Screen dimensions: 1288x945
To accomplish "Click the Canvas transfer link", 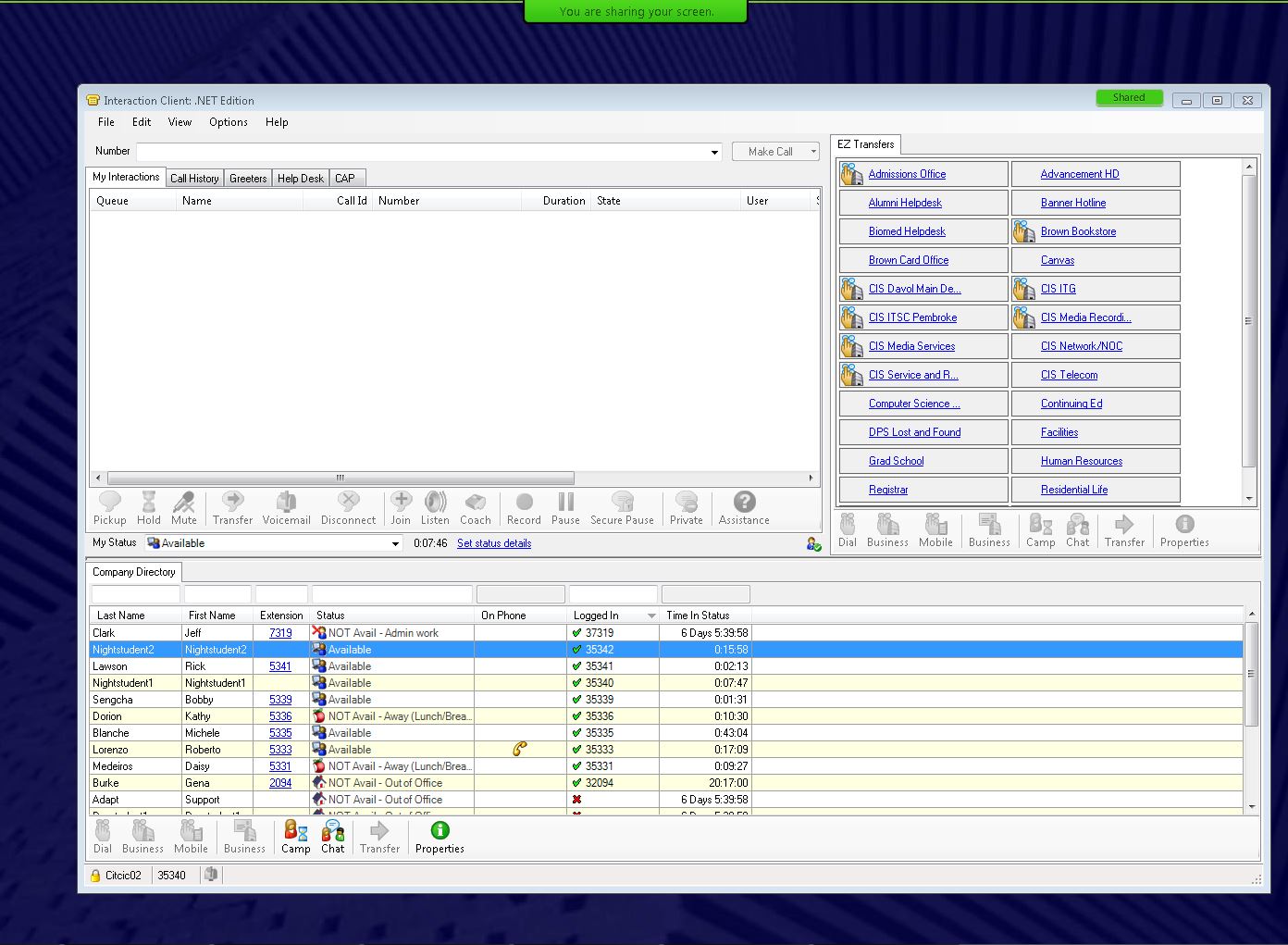I will (x=1058, y=260).
